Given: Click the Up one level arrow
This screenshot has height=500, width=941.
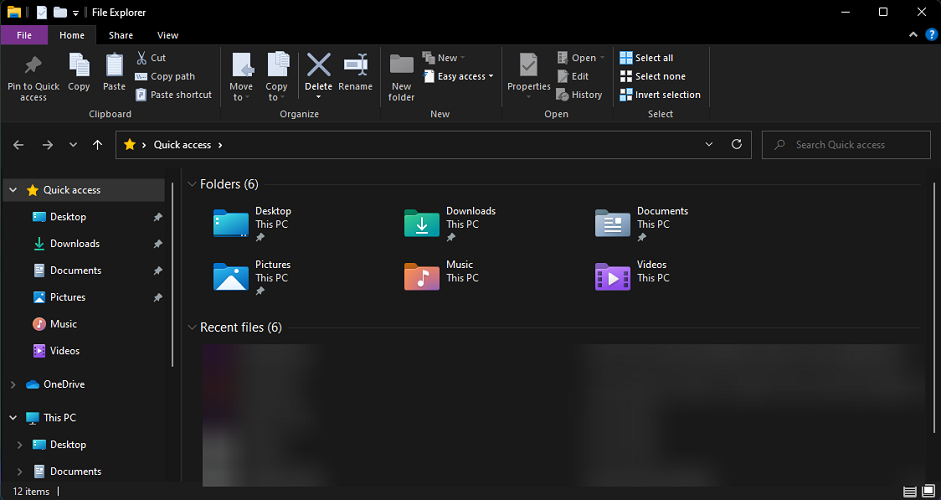Looking at the screenshot, I should point(97,145).
